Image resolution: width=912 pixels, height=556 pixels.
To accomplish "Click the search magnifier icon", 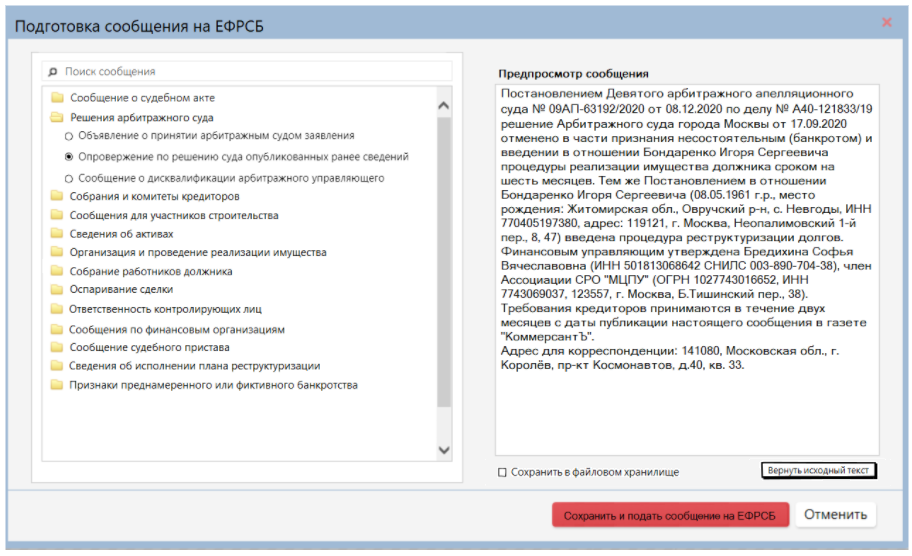I will [54, 72].
